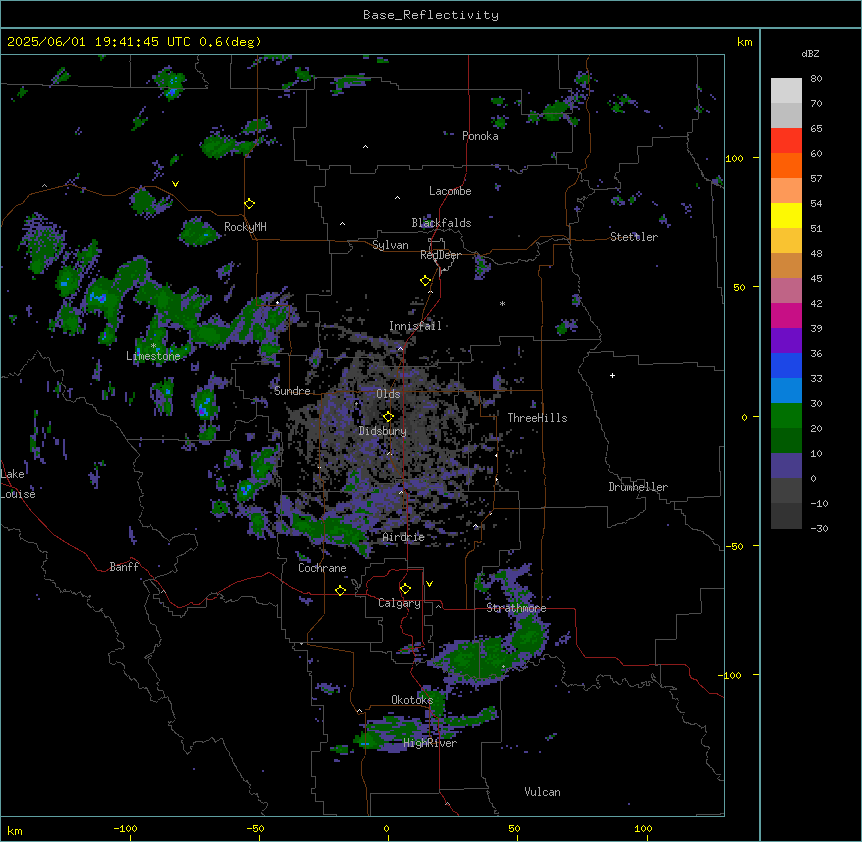
Task: Click the light blue 30-33 dBZ legend swatch
Action: coord(786,390)
